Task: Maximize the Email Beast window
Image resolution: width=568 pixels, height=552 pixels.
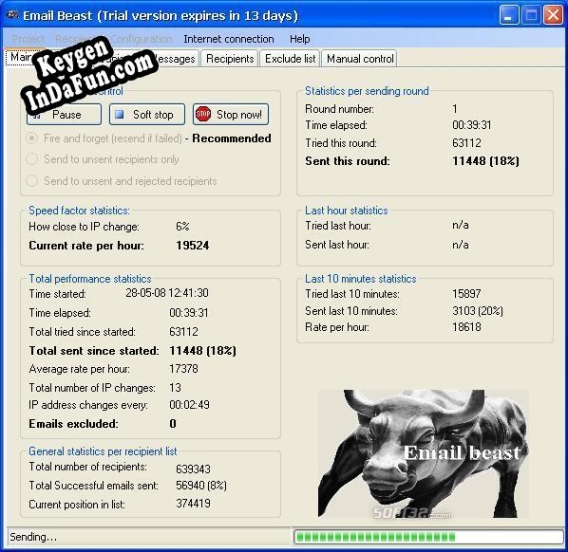Action: [531, 16]
